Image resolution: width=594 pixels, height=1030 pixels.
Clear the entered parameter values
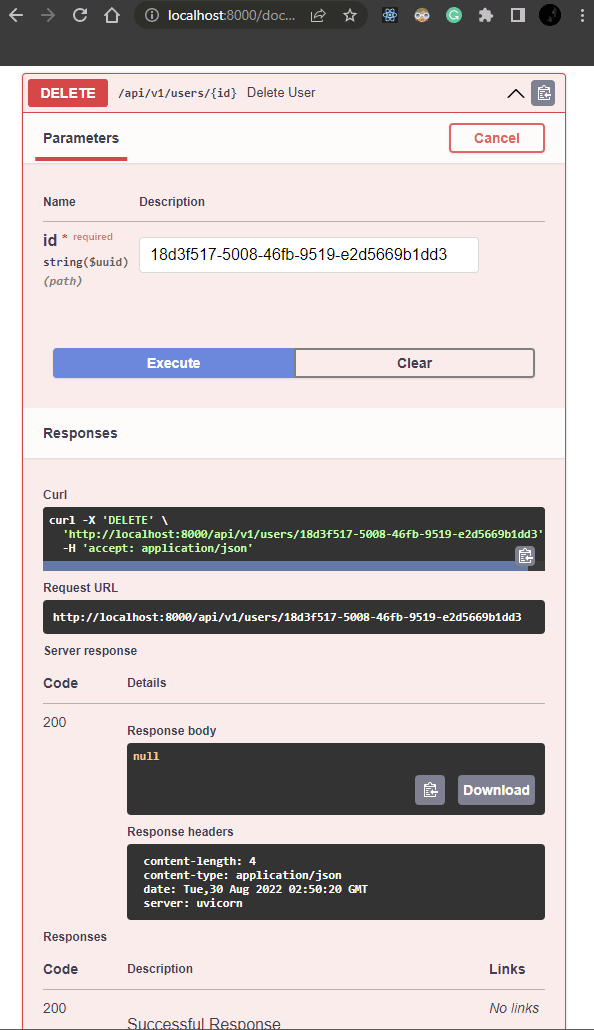(x=414, y=362)
